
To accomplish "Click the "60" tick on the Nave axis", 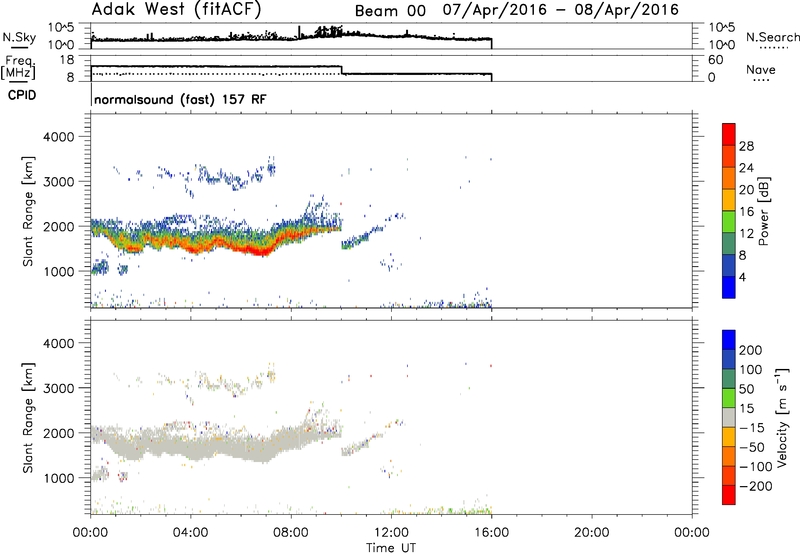I will [x=716, y=60].
